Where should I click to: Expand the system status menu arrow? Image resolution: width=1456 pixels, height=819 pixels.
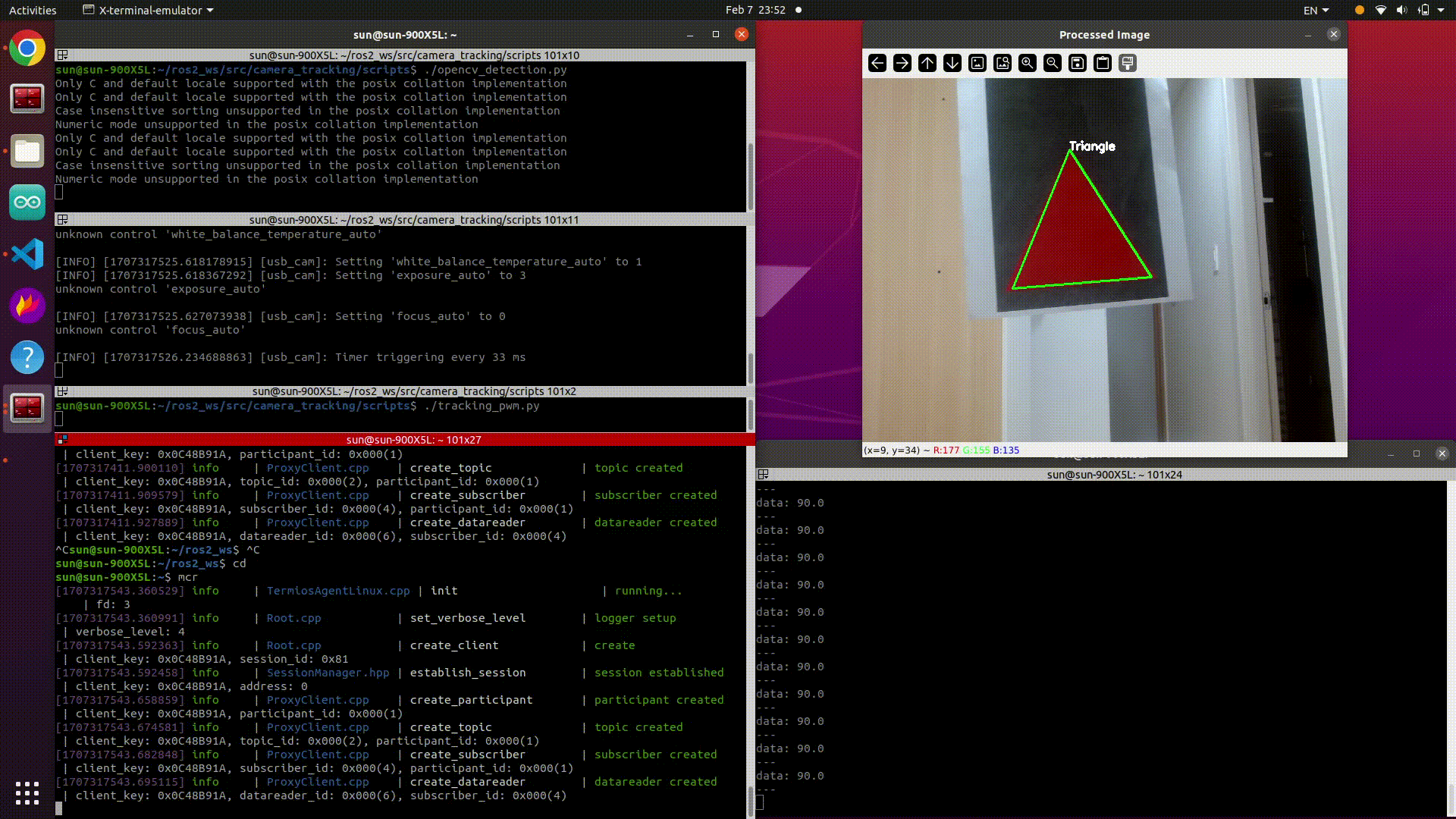coord(1440,10)
